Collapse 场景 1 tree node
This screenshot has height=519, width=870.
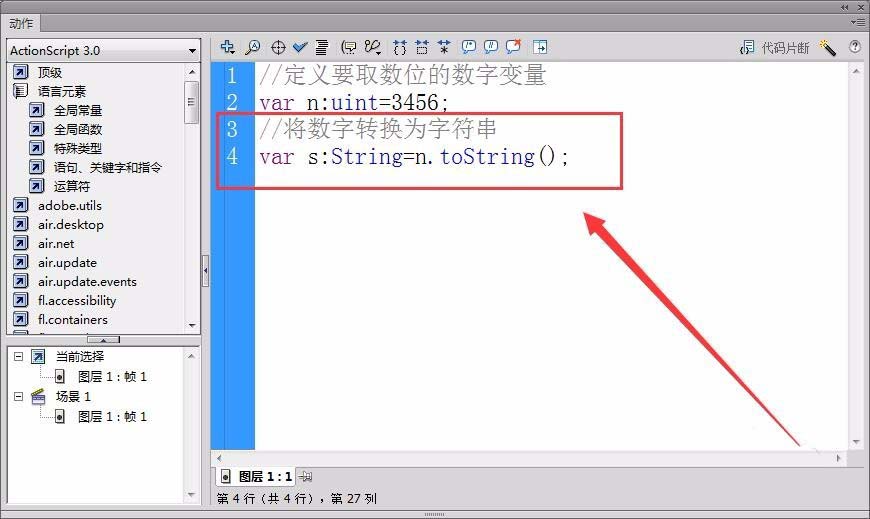pyautogui.click(x=18, y=396)
